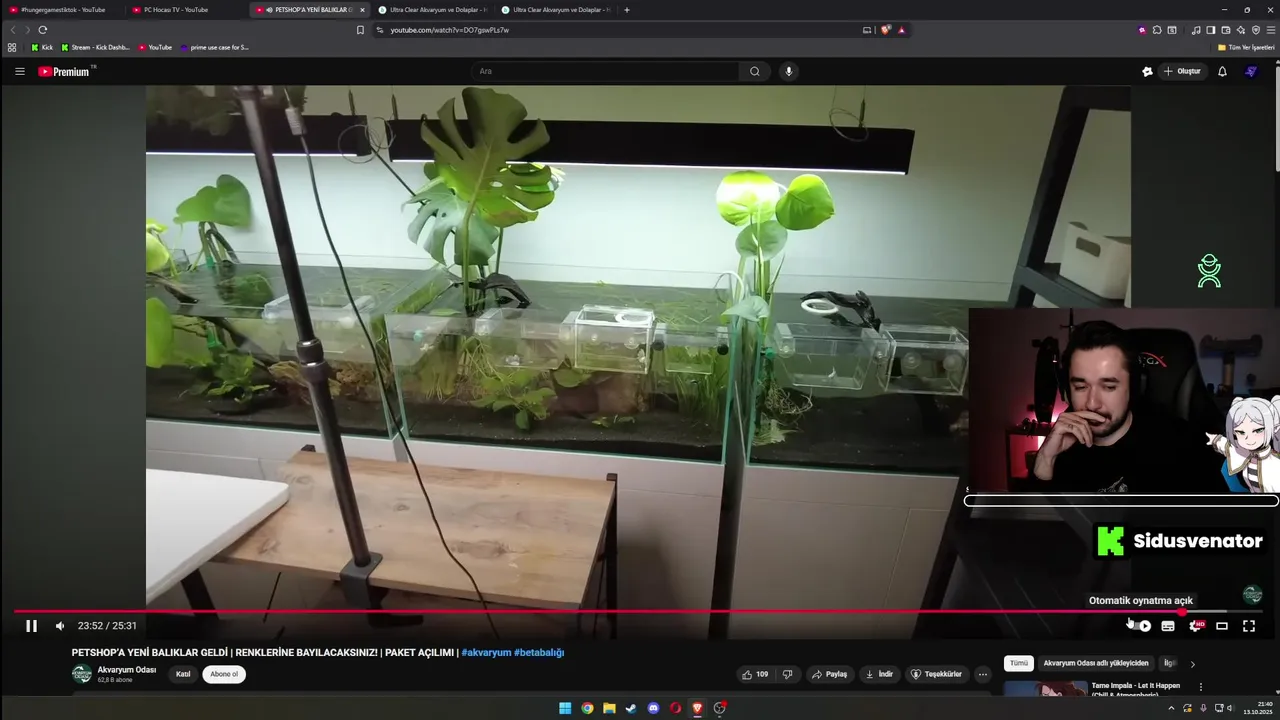Open the HD settings gear in player
The image size is (1280, 720).
pos(1195,626)
